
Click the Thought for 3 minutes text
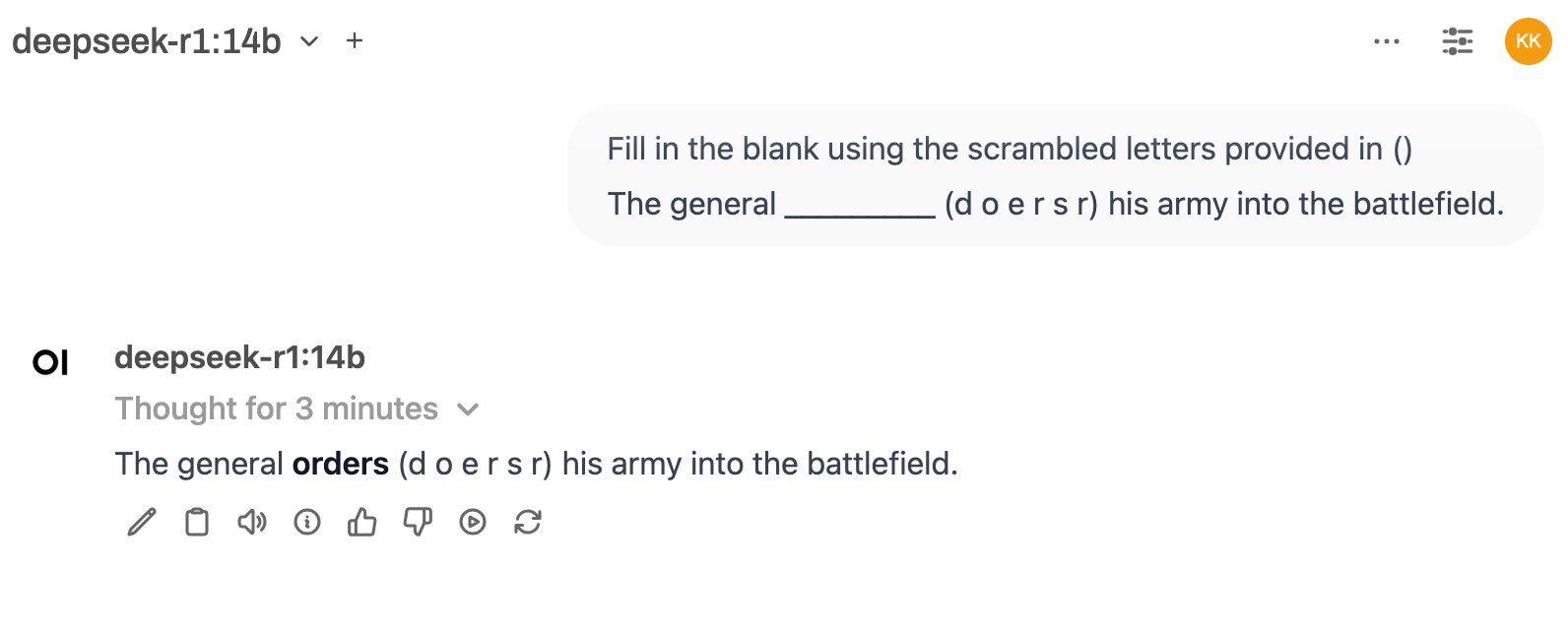[x=276, y=409]
